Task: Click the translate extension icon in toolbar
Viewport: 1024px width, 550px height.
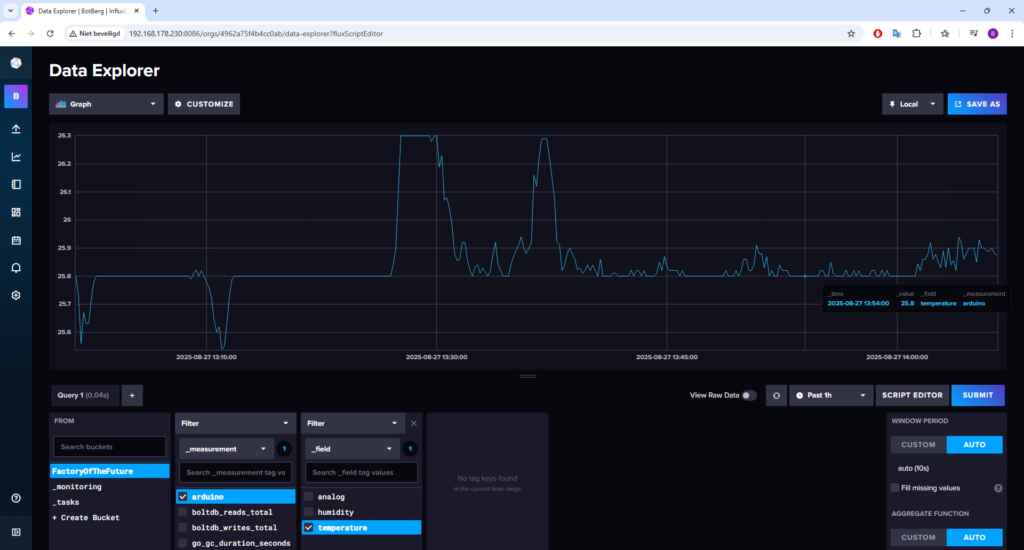Action: (897, 33)
